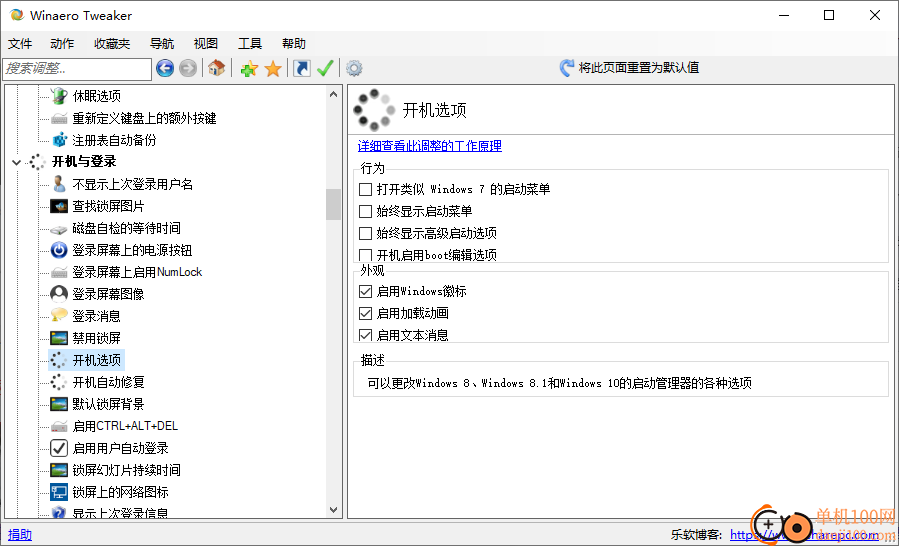Image resolution: width=899 pixels, height=546 pixels.
Task: Open 详细查看此调整的工作原理 link
Action: [430, 146]
